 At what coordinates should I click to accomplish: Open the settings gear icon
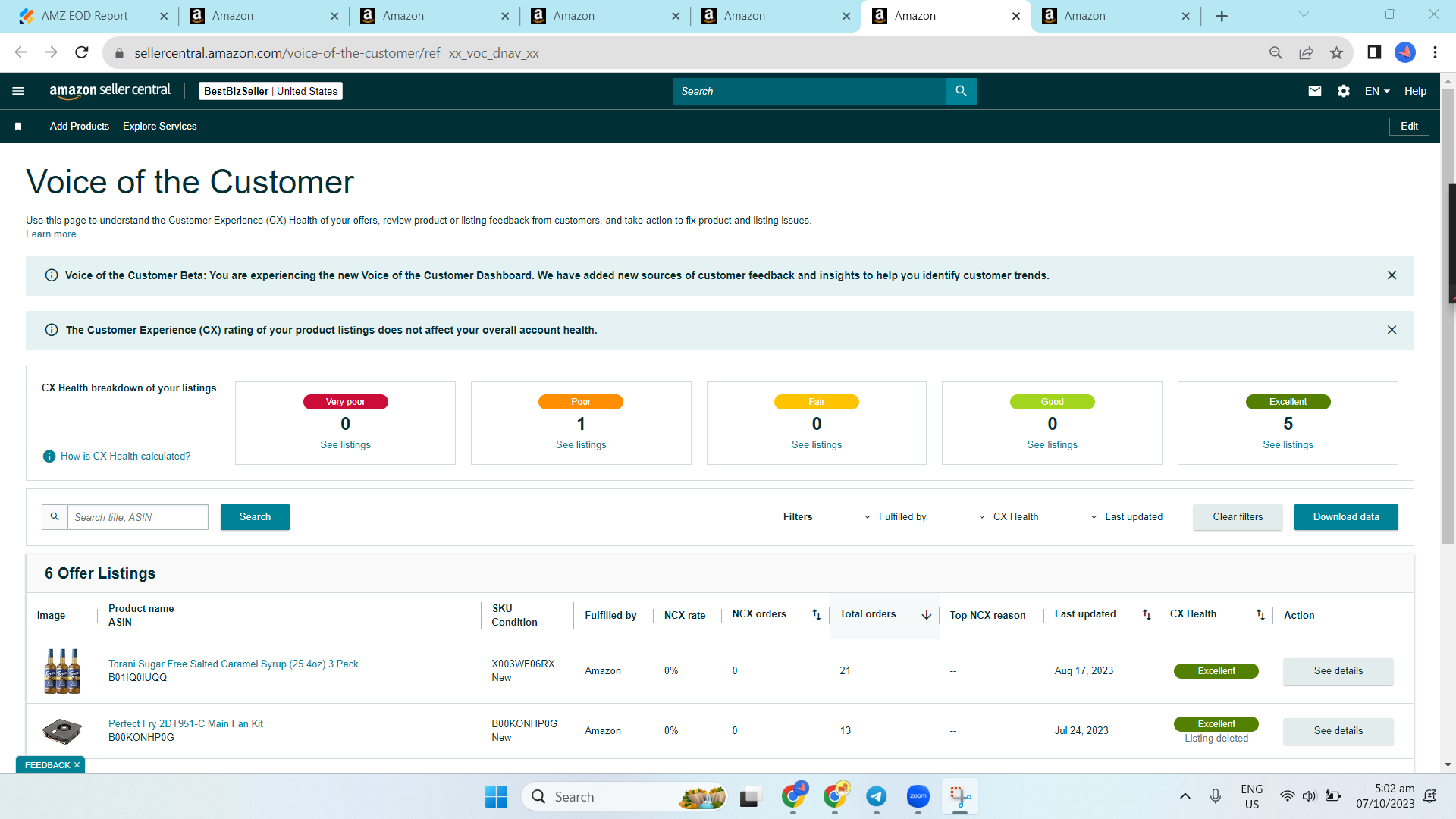pos(1344,91)
